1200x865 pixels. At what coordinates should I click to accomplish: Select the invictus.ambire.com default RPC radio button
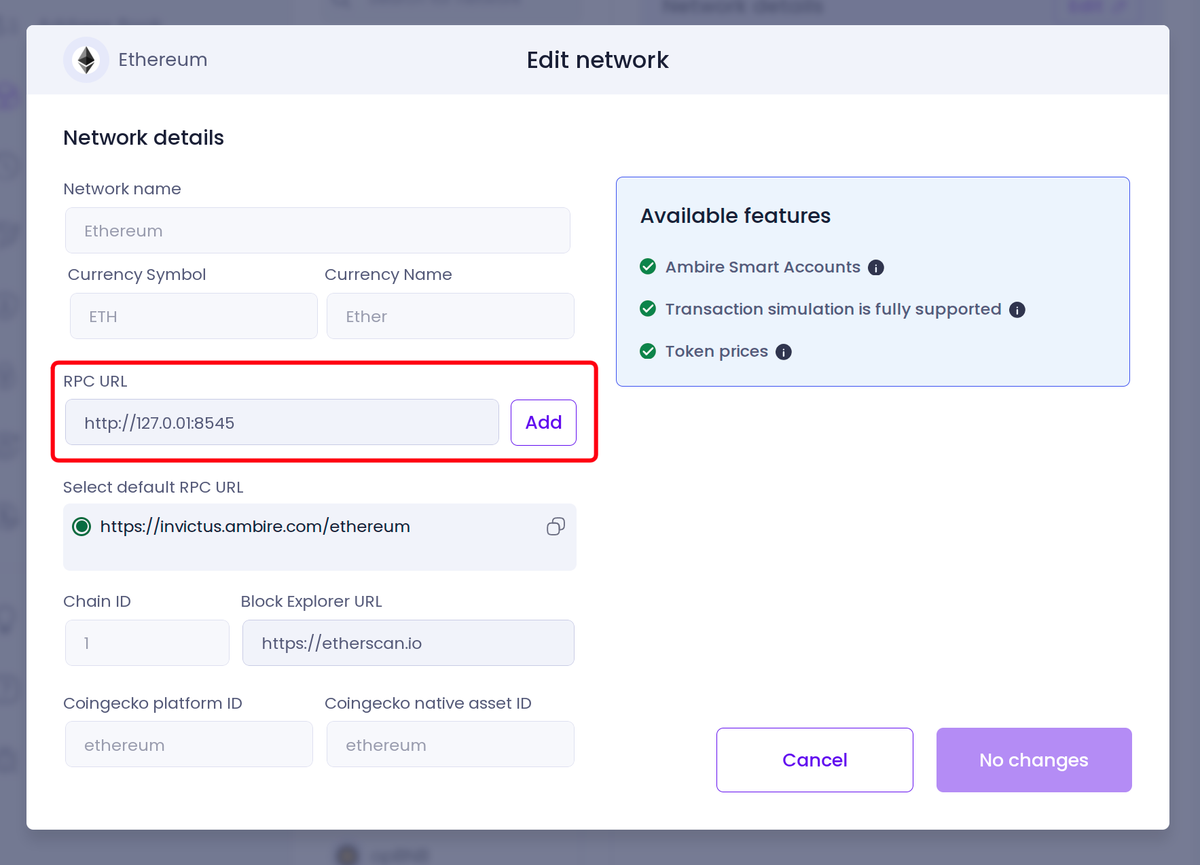click(x=82, y=527)
